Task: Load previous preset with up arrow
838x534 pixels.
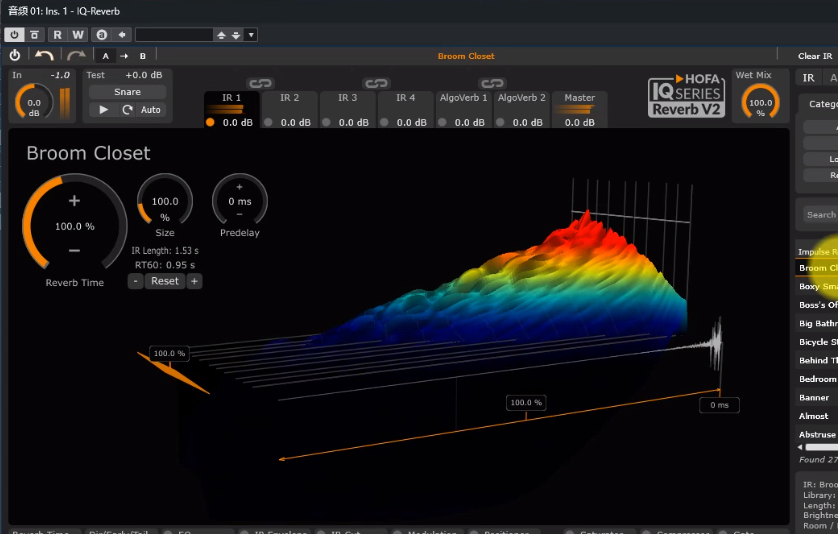Action: pyautogui.click(x=221, y=35)
